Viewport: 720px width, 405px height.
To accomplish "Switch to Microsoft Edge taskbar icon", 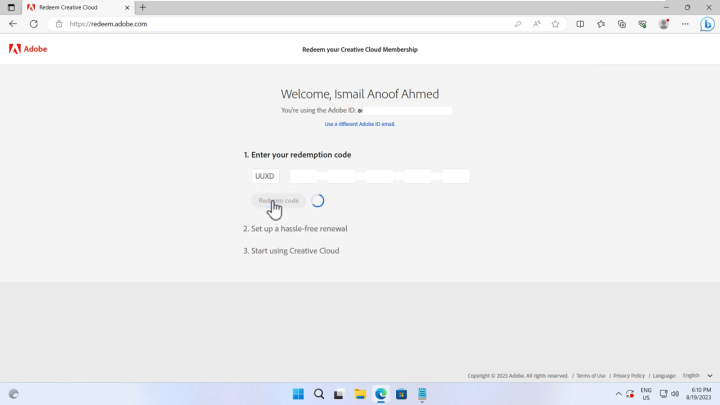I will click(381, 394).
